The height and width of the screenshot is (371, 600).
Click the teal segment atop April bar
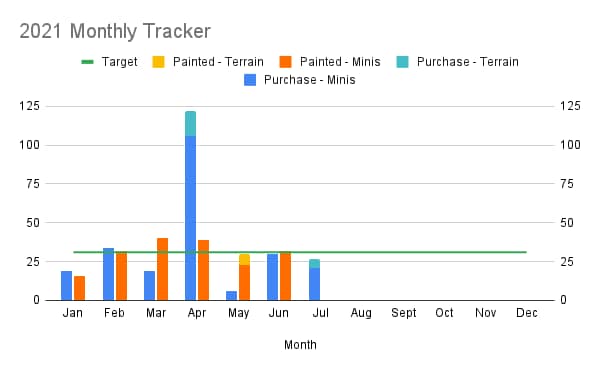click(x=191, y=124)
